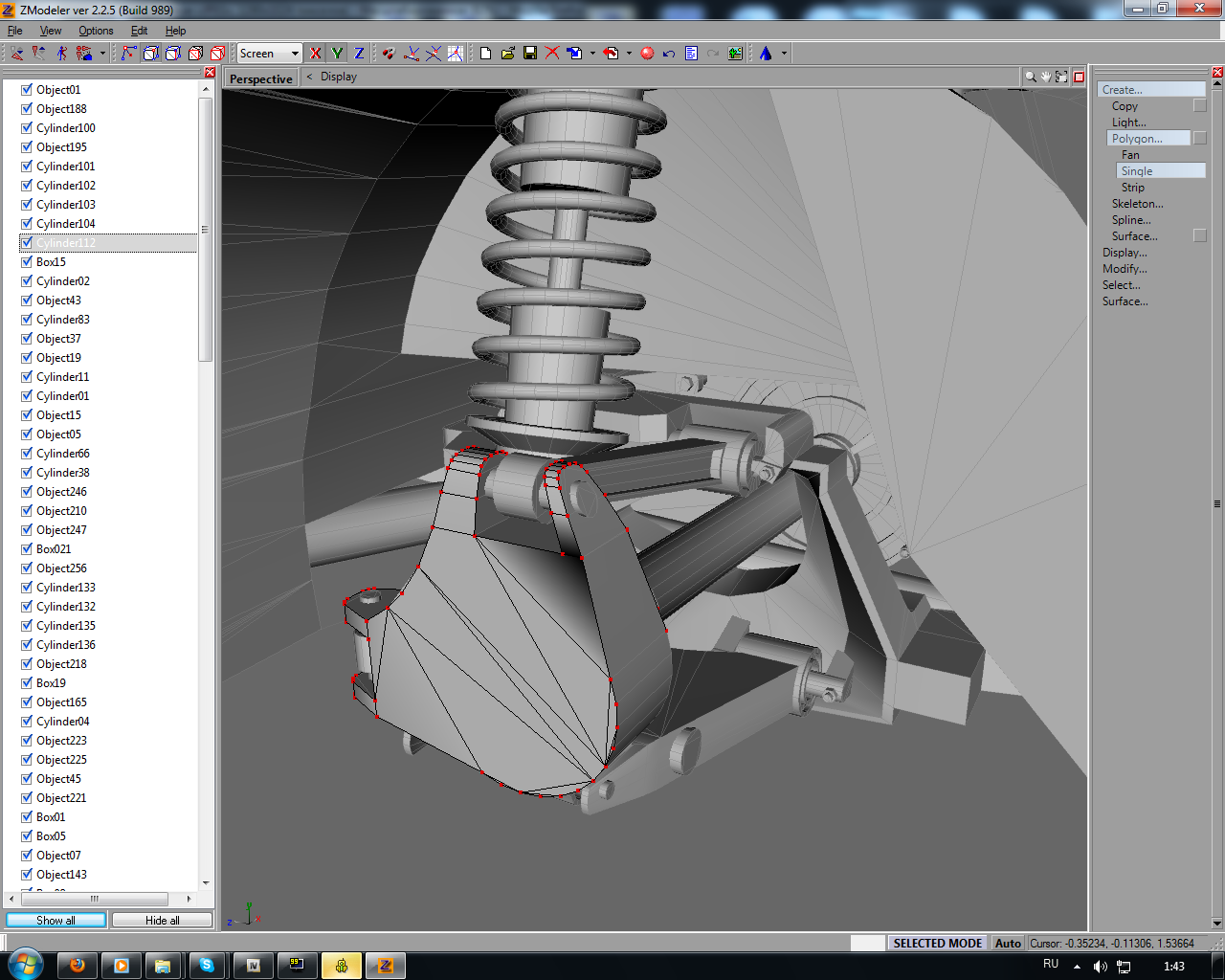Click the Save file floppy icon
The image size is (1225, 980).
(530, 54)
